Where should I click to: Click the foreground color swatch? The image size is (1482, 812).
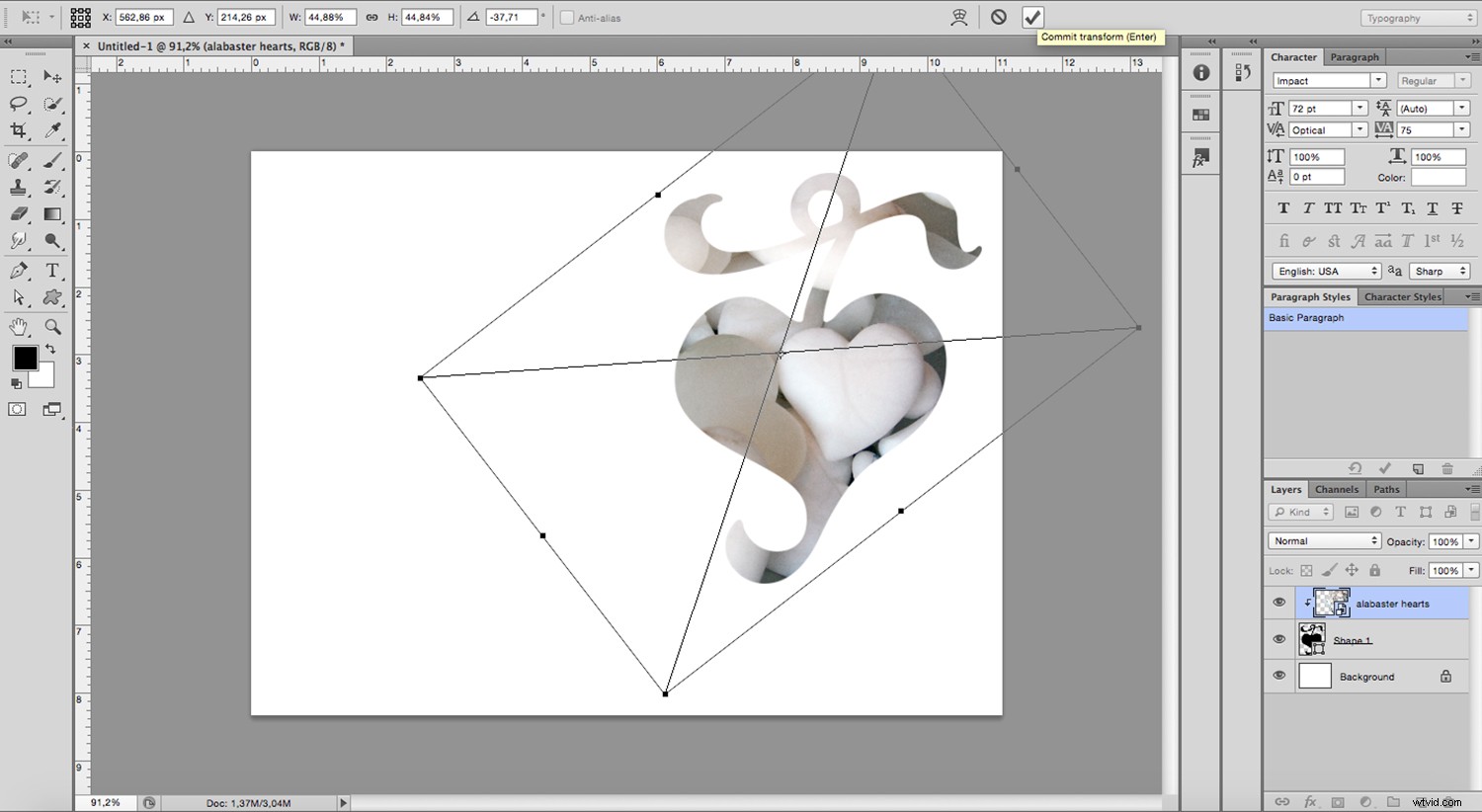24,359
